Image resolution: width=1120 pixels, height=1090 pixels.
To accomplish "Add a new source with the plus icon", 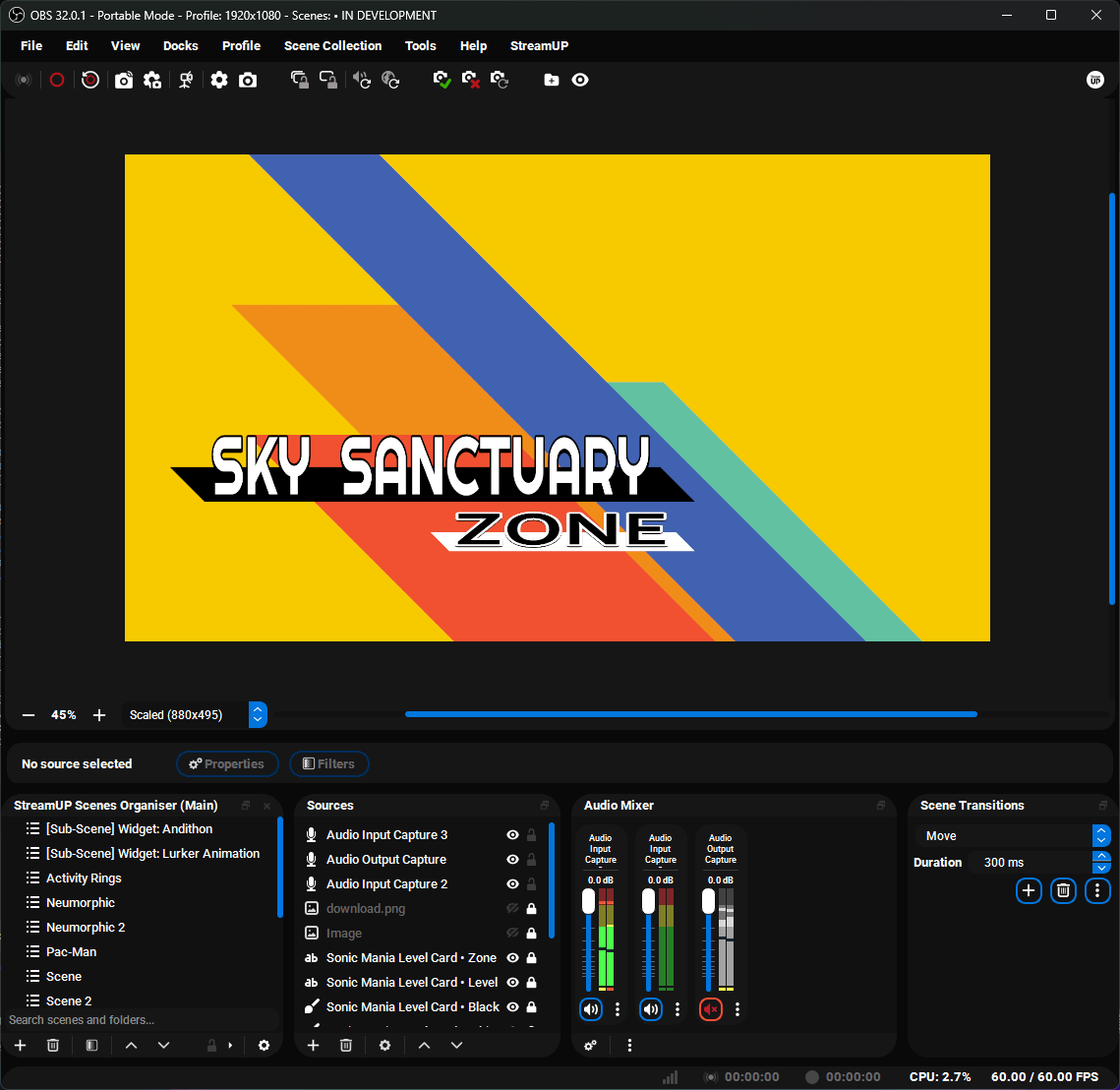I will pos(313,1045).
